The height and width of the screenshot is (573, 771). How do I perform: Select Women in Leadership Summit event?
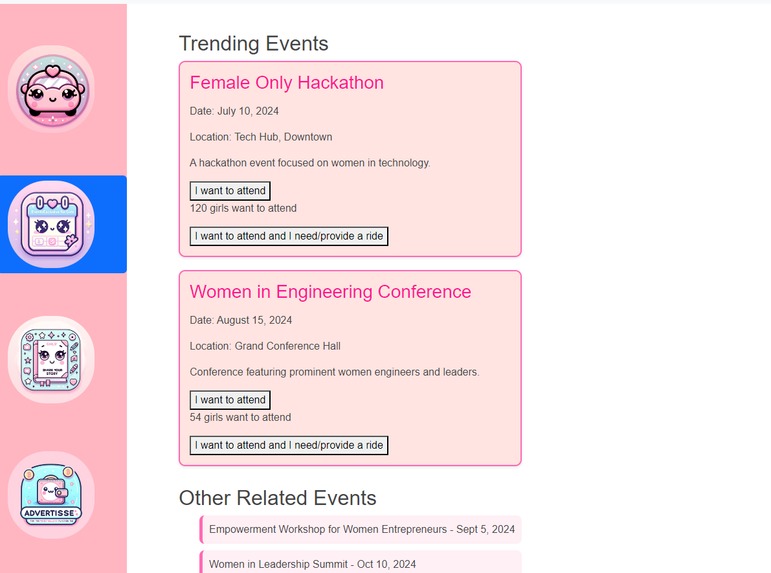coord(361,562)
